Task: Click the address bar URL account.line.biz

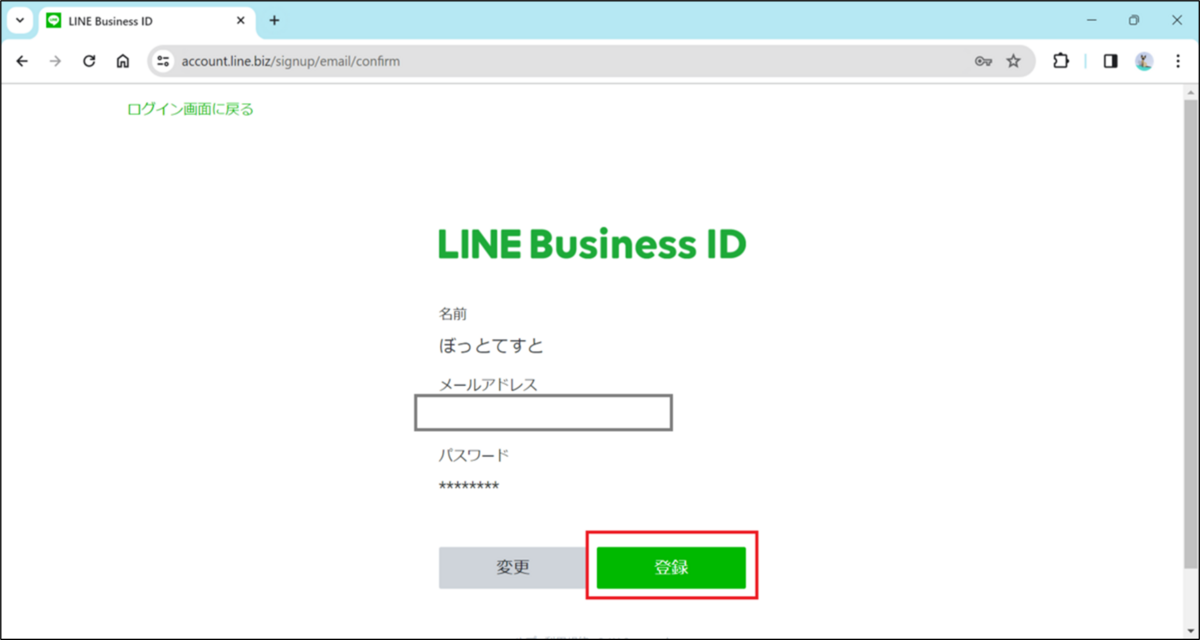Action: click(x=290, y=61)
